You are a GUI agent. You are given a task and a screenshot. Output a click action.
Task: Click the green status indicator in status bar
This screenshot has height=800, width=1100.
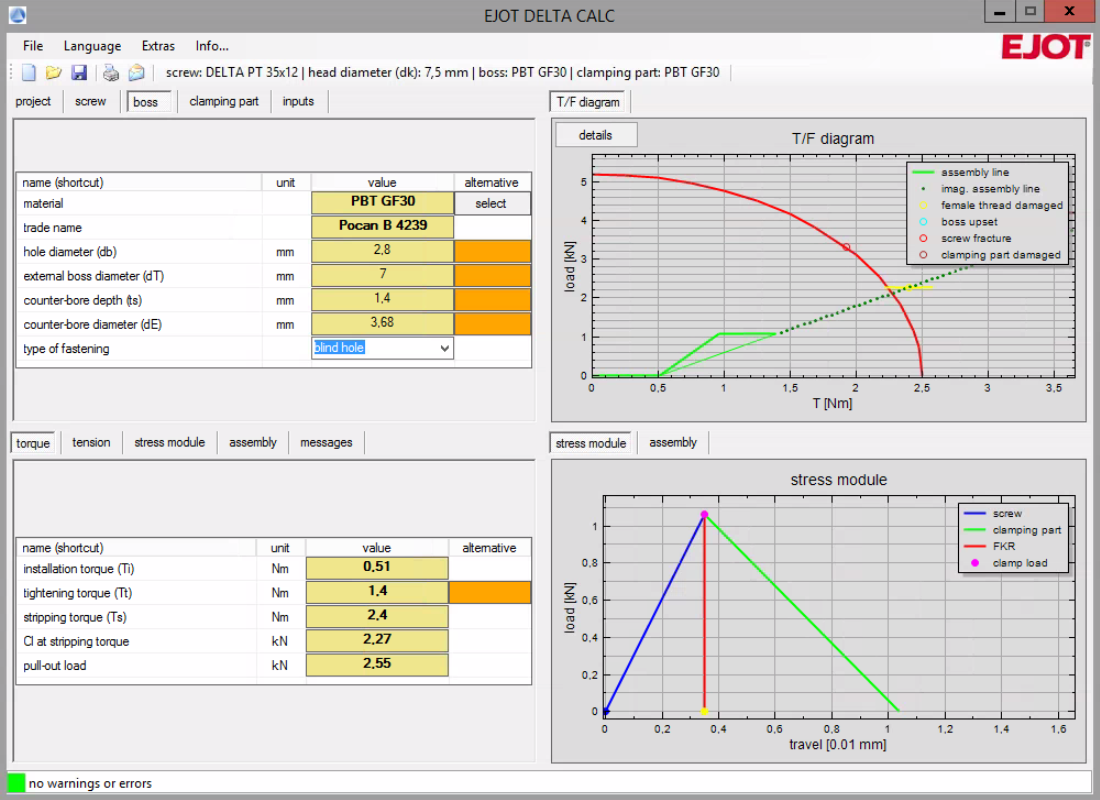(16, 782)
